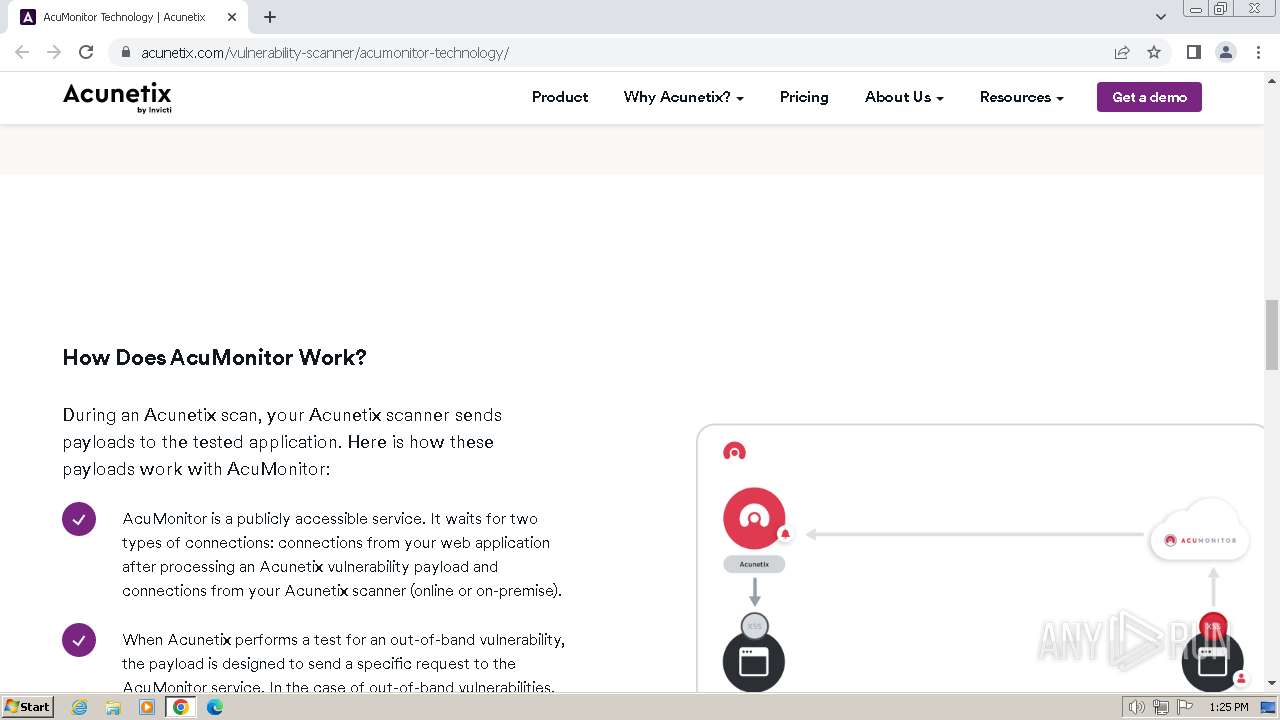This screenshot has width=1280, height=720.
Task: Expand the About Us dropdown
Action: 904,97
